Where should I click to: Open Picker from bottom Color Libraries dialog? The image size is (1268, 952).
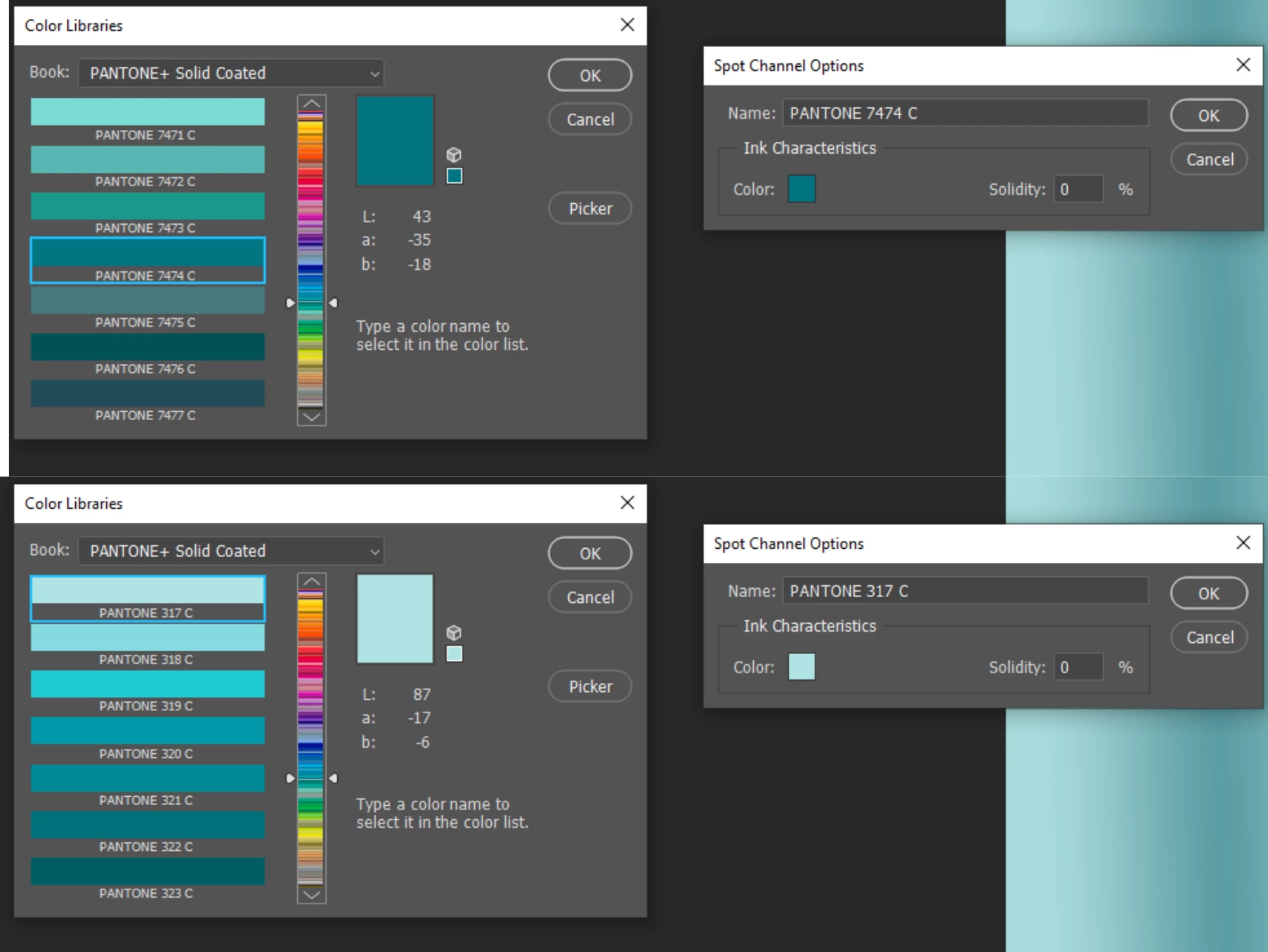tap(590, 686)
